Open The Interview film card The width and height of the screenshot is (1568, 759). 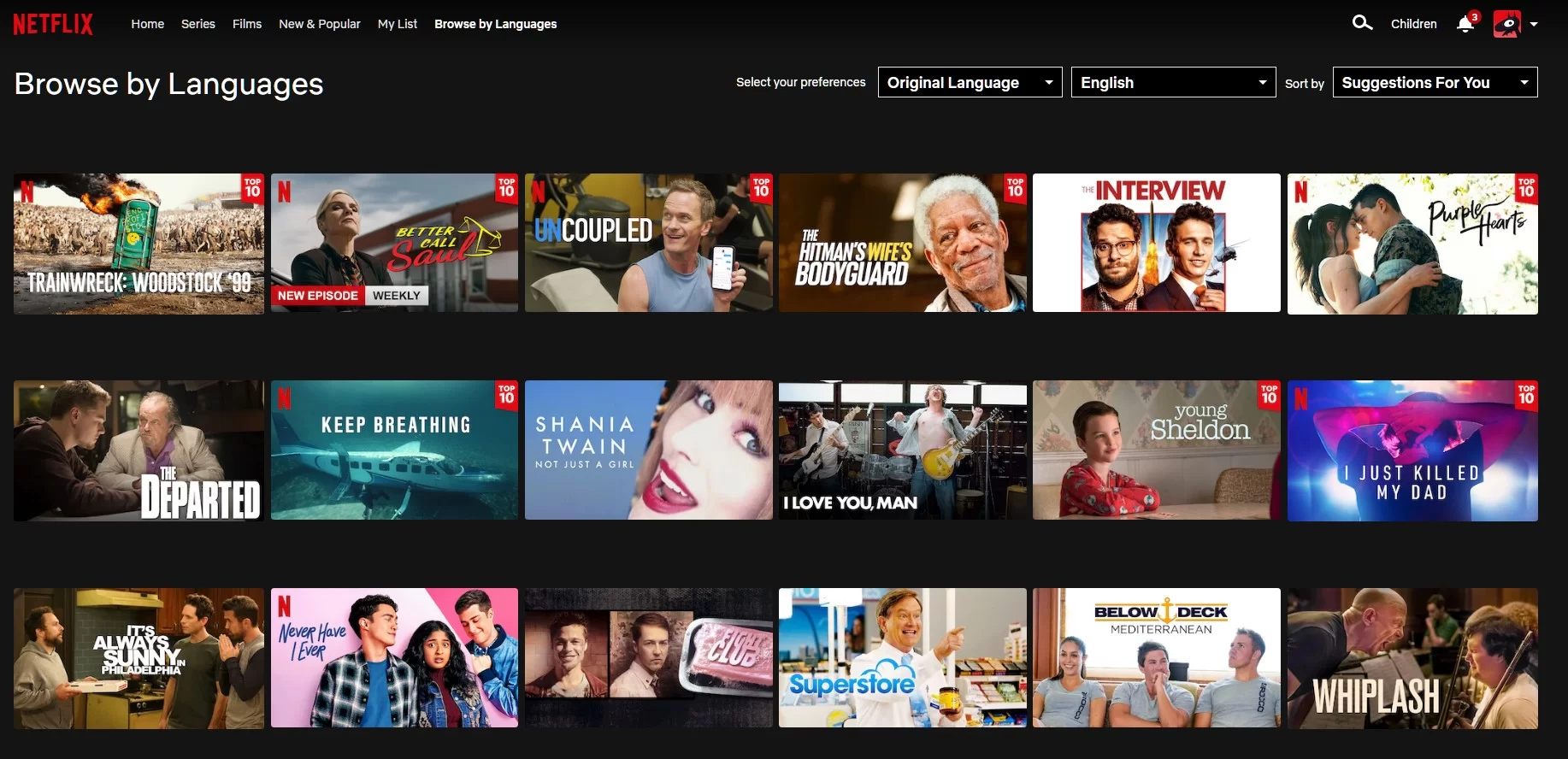click(x=1157, y=244)
